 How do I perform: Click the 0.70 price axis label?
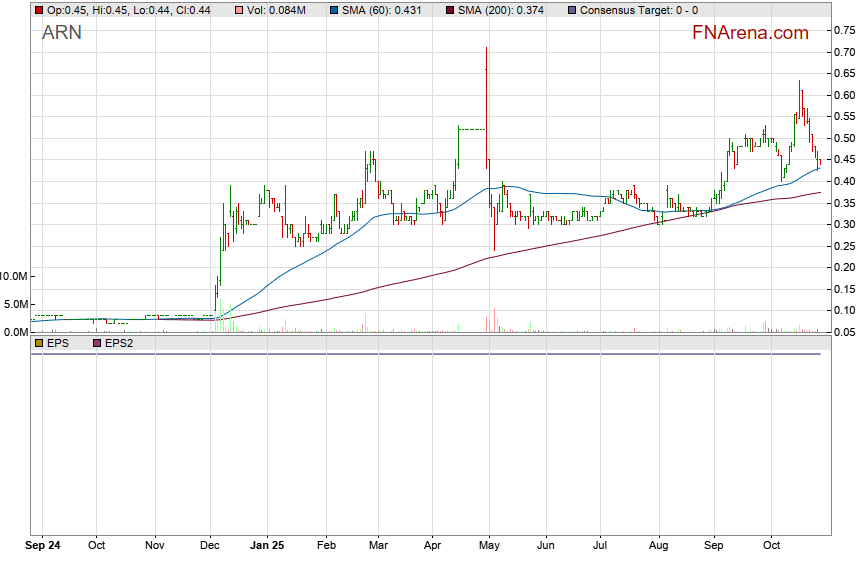pyautogui.click(x=843, y=52)
